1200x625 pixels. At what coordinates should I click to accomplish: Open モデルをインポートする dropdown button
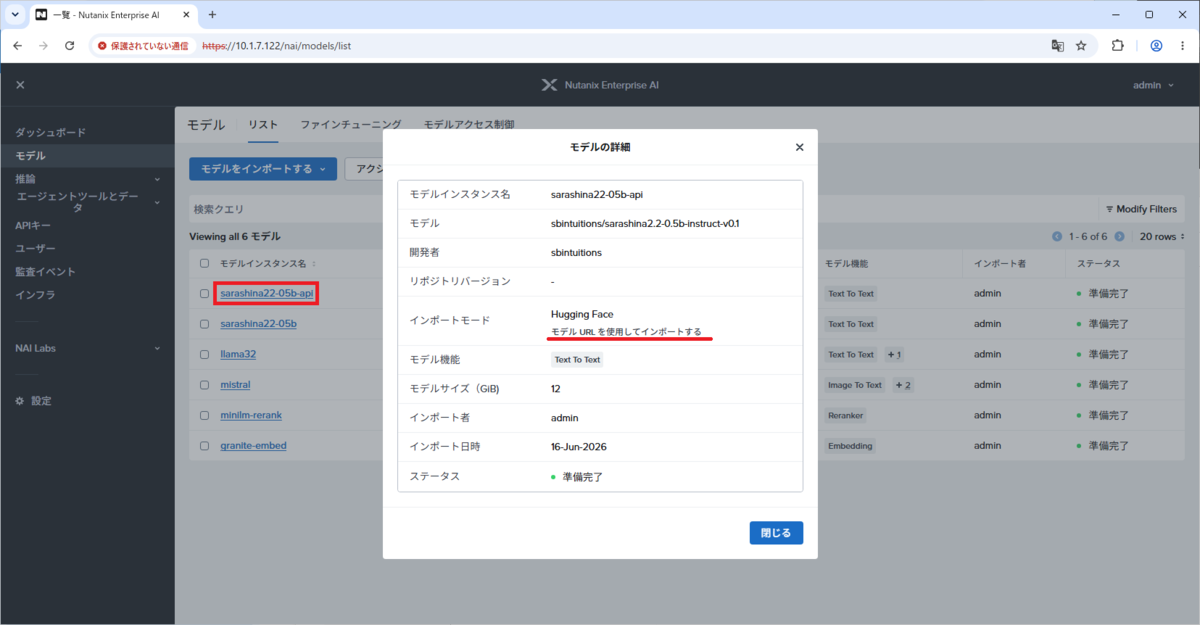coord(263,169)
